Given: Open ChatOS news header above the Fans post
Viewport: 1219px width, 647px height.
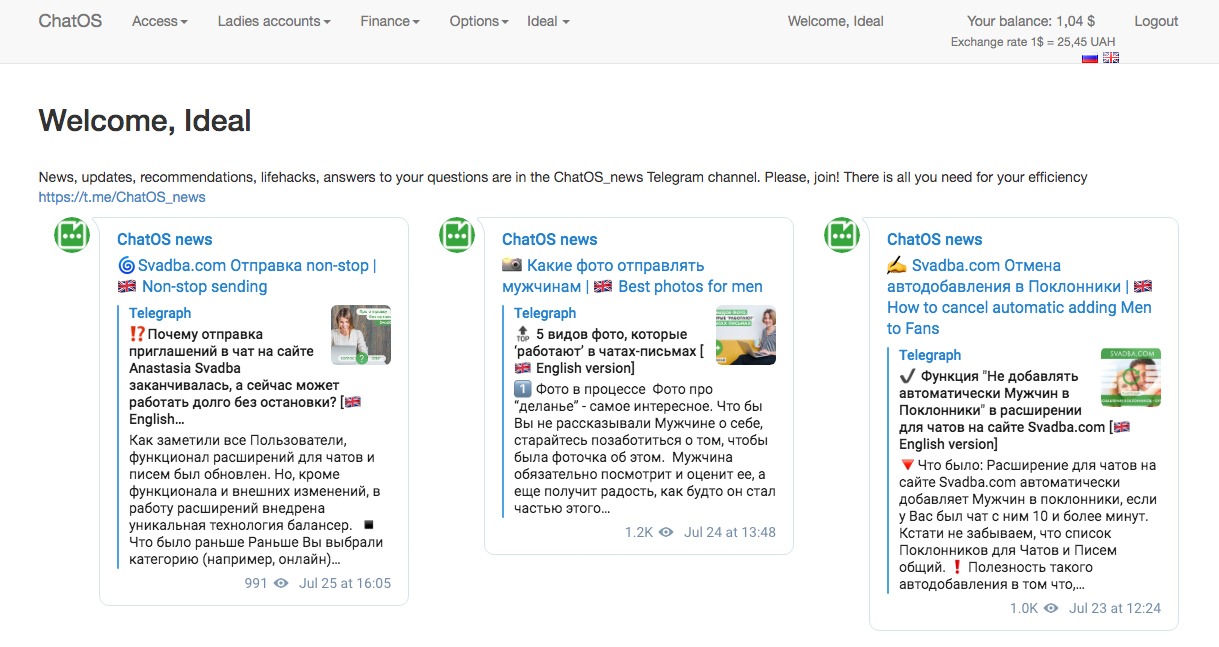Looking at the screenshot, I should point(935,239).
